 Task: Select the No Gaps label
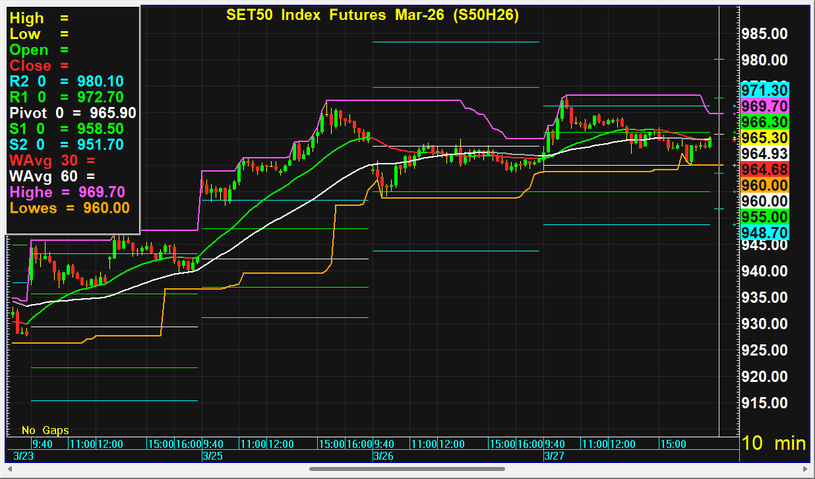[45, 429]
